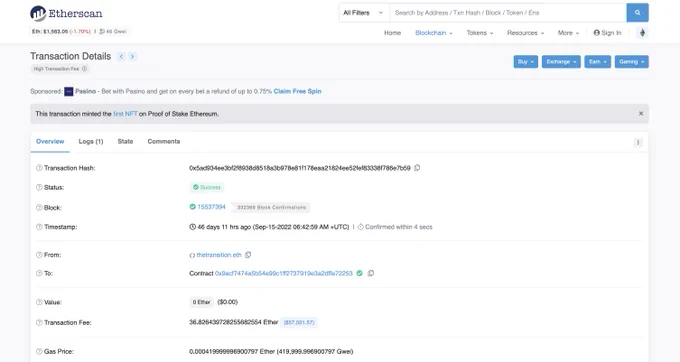Click Claim Free Spin sponsored link
680x362 pixels.
pyautogui.click(x=298, y=91)
